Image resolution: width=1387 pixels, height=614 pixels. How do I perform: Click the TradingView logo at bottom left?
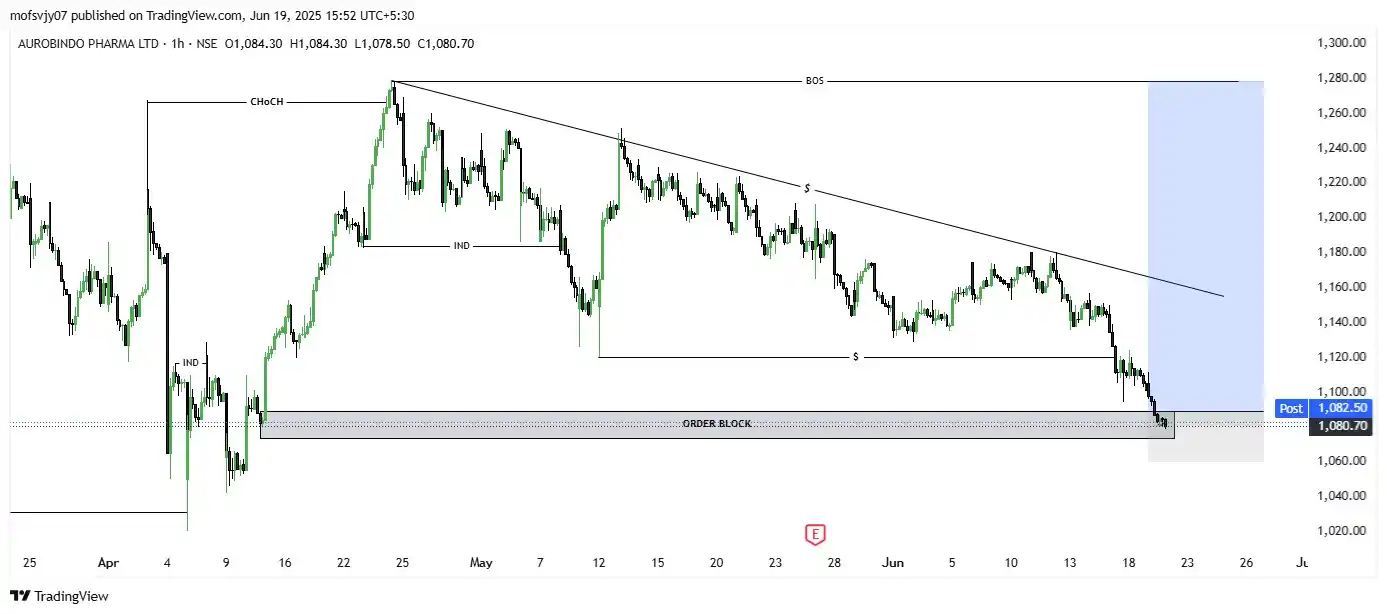click(x=59, y=596)
